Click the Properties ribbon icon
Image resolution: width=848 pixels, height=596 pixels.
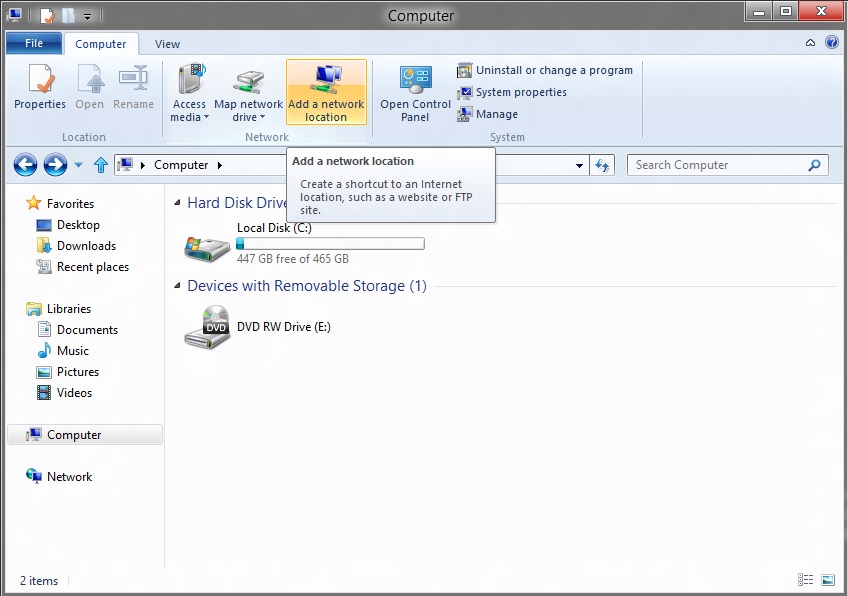click(x=40, y=88)
